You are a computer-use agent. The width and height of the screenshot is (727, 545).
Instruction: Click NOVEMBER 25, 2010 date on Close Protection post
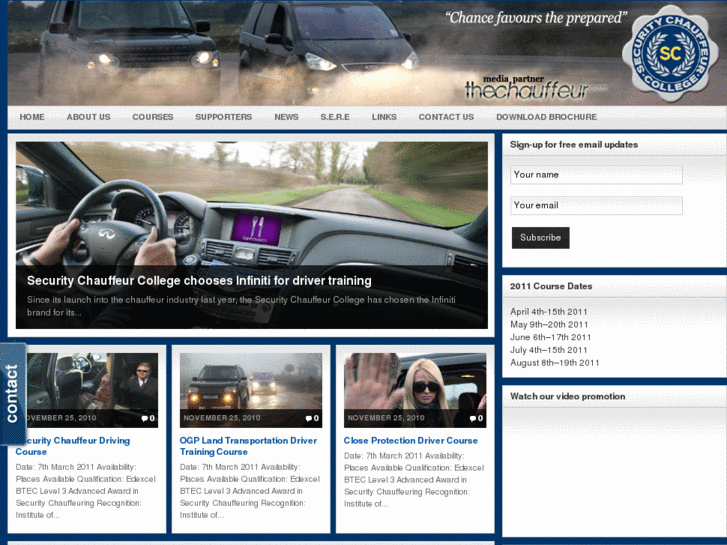click(x=386, y=418)
